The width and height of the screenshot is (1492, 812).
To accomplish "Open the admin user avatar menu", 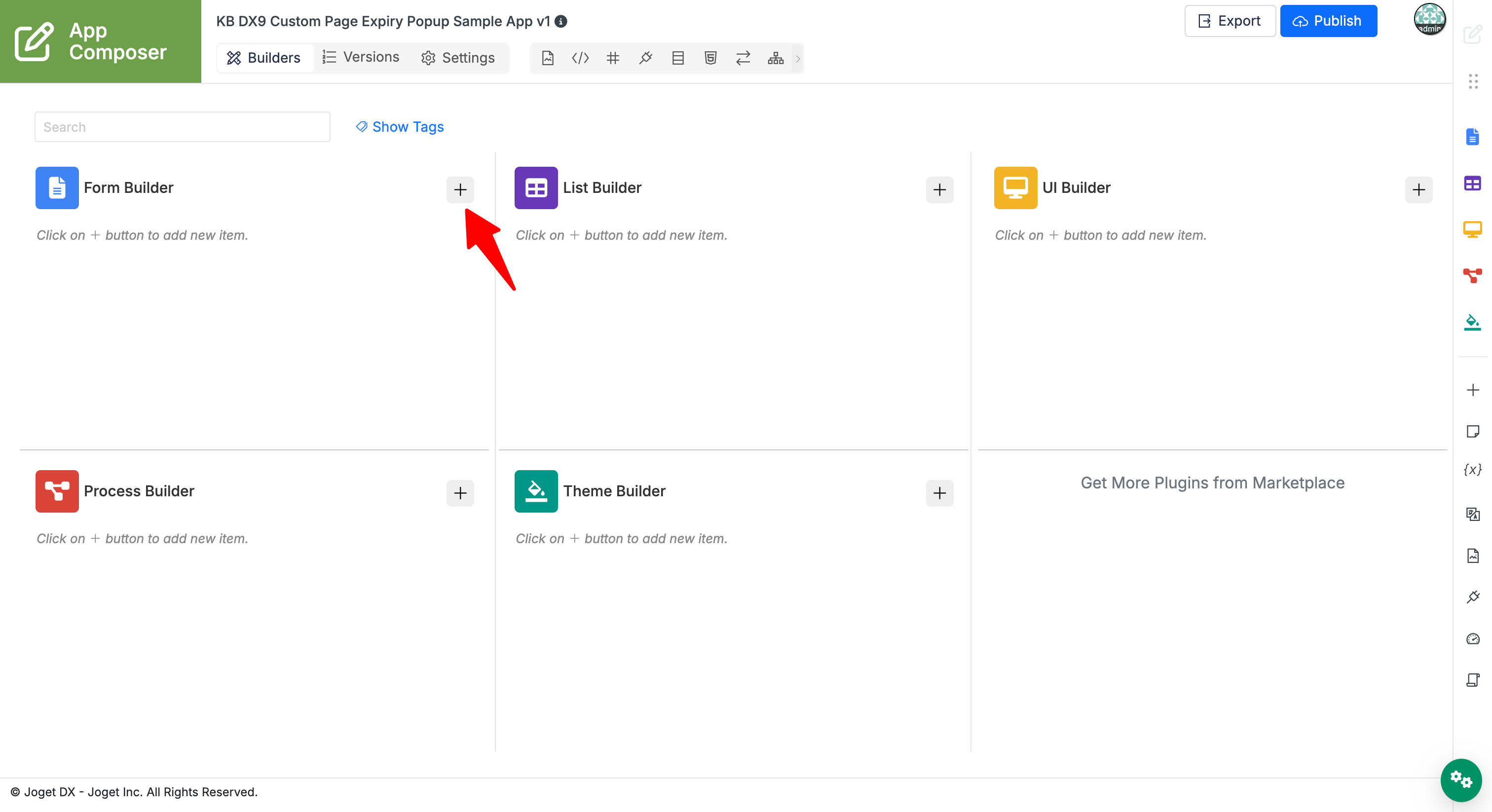I will click(x=1429, y=19).
